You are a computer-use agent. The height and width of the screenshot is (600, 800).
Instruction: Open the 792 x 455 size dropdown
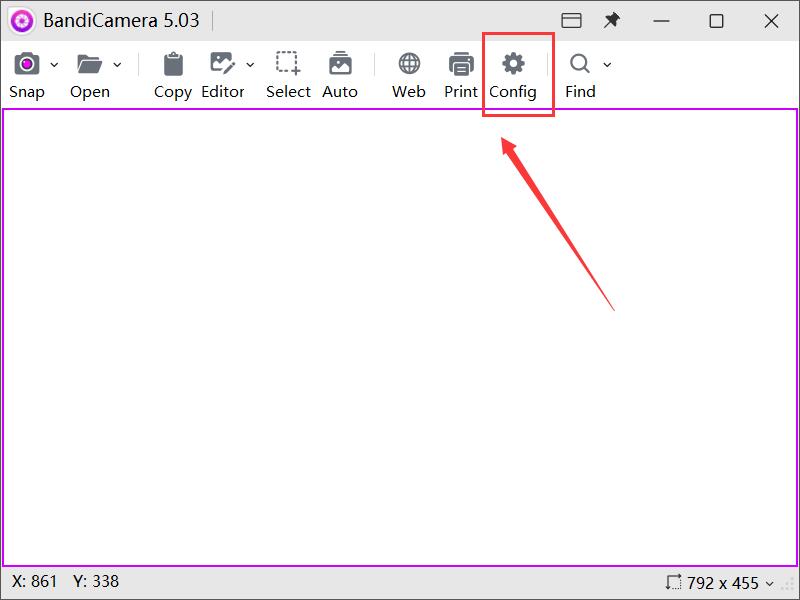(720, 582)
